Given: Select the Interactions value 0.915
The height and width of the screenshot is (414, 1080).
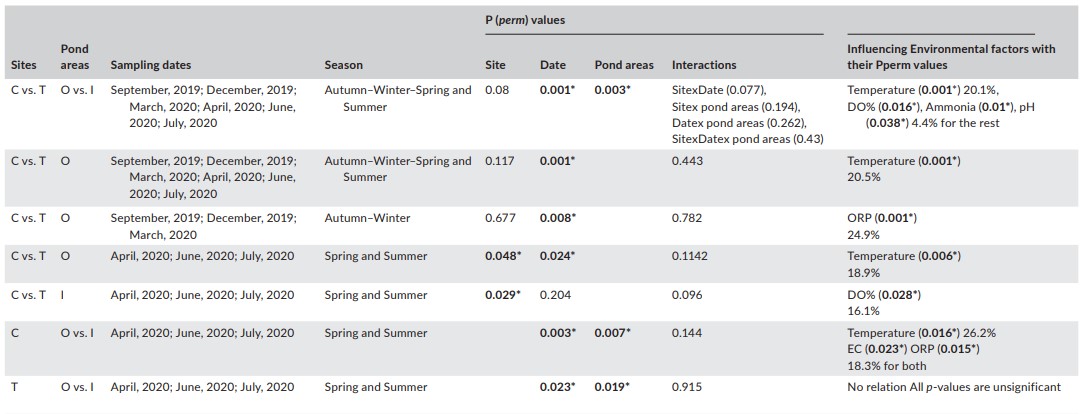Looking at the screenshot, I should tap(686, 387).
